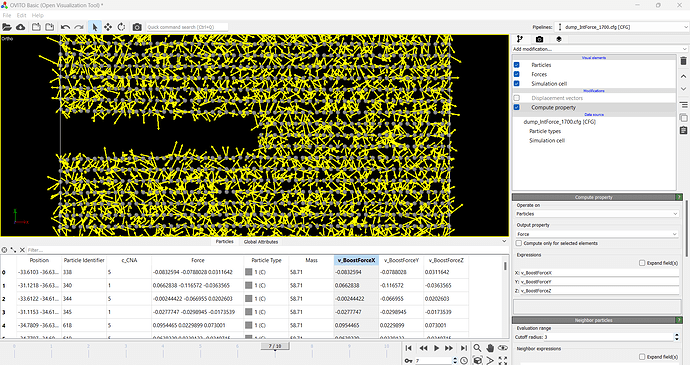Toggle the Forces visual element checkbox
The height and width of the screenshot is (365, 690).
[x=517, y=74]
